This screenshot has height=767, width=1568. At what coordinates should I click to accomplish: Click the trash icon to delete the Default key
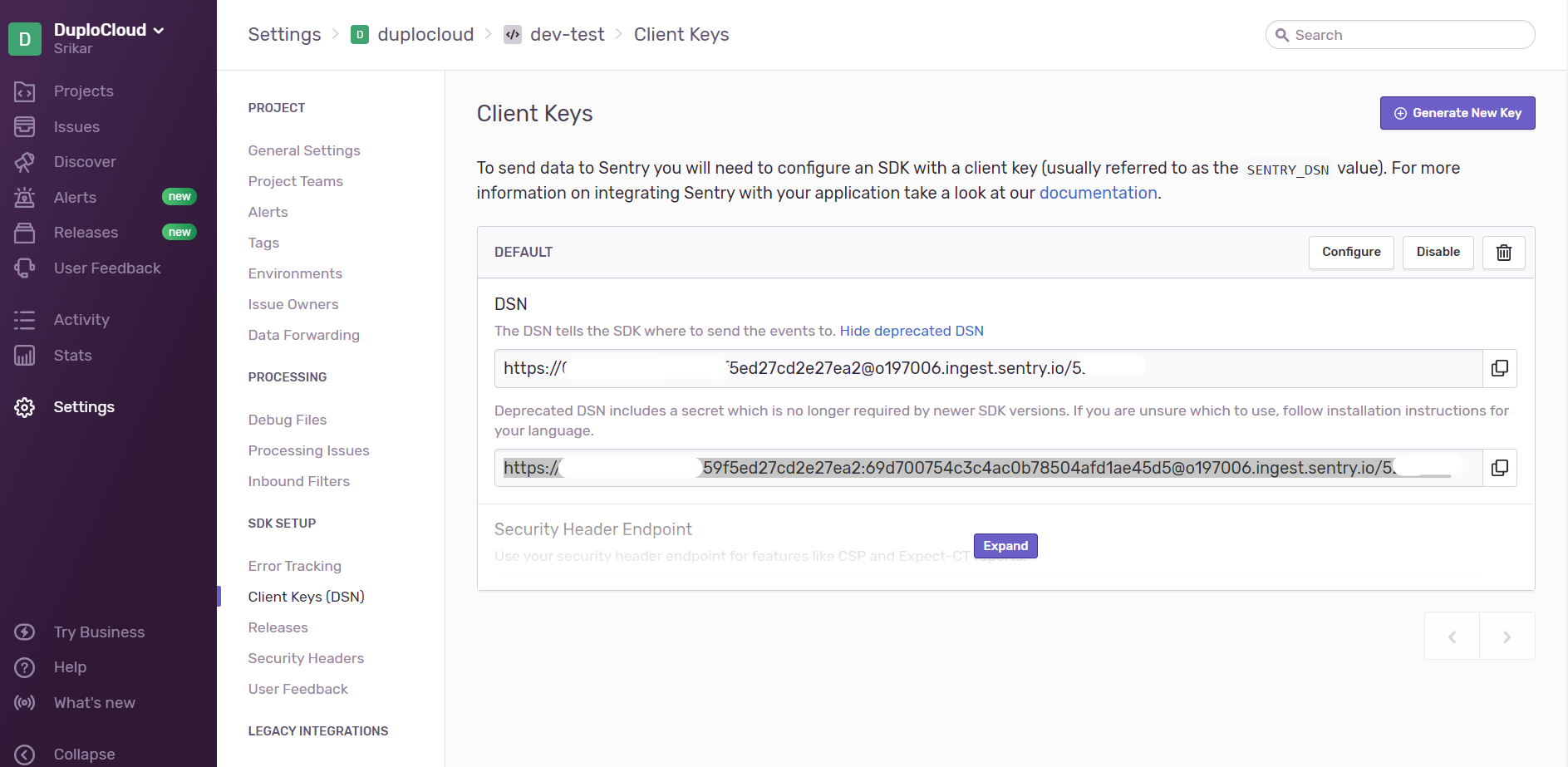1503,253
